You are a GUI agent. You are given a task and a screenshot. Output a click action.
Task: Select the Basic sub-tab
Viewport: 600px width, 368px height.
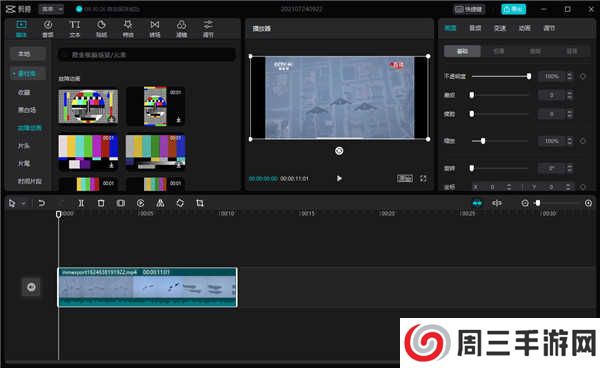click(462, 51)
